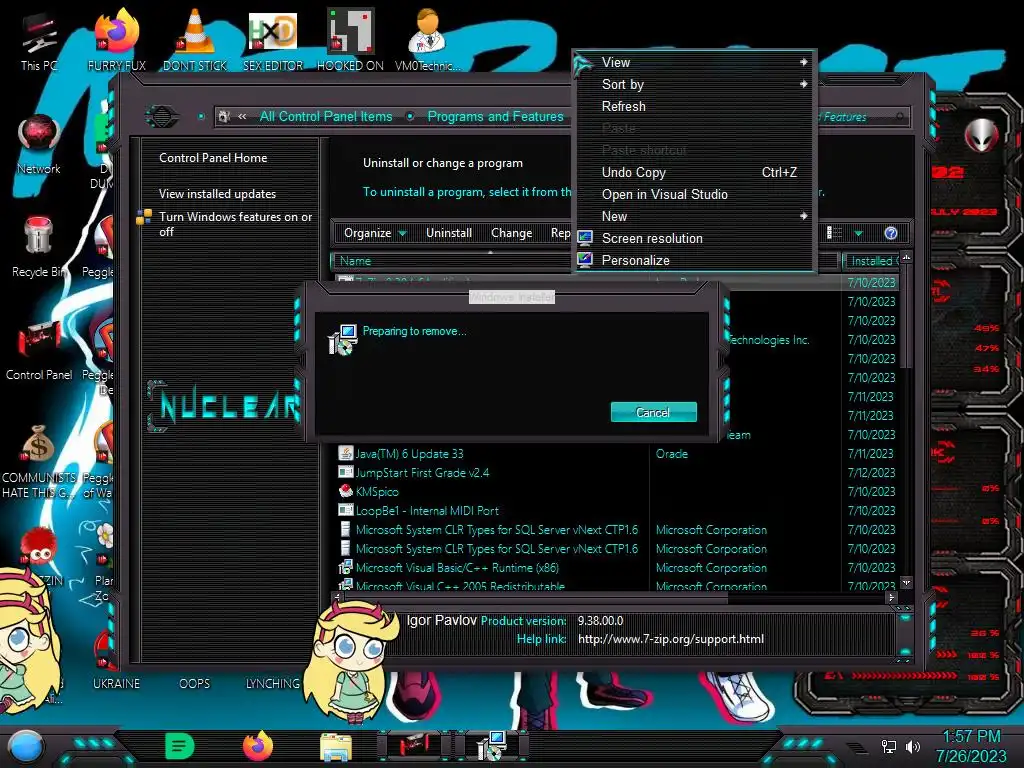Open the DONT STICK VLC shortcut
Viewport: 1024px width, 768px height.
(x=195, y=40)
